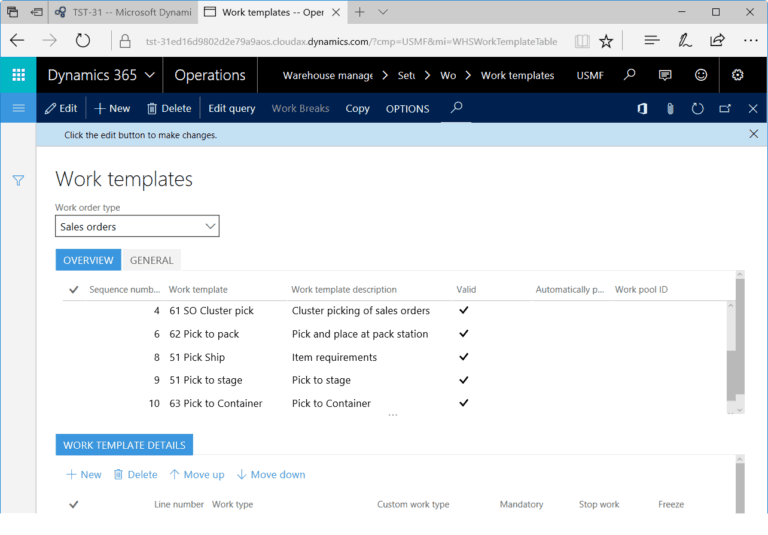Screen dimensions: 768x535
Task: Open the filter pane funnel icon
Action: [18, 181]
